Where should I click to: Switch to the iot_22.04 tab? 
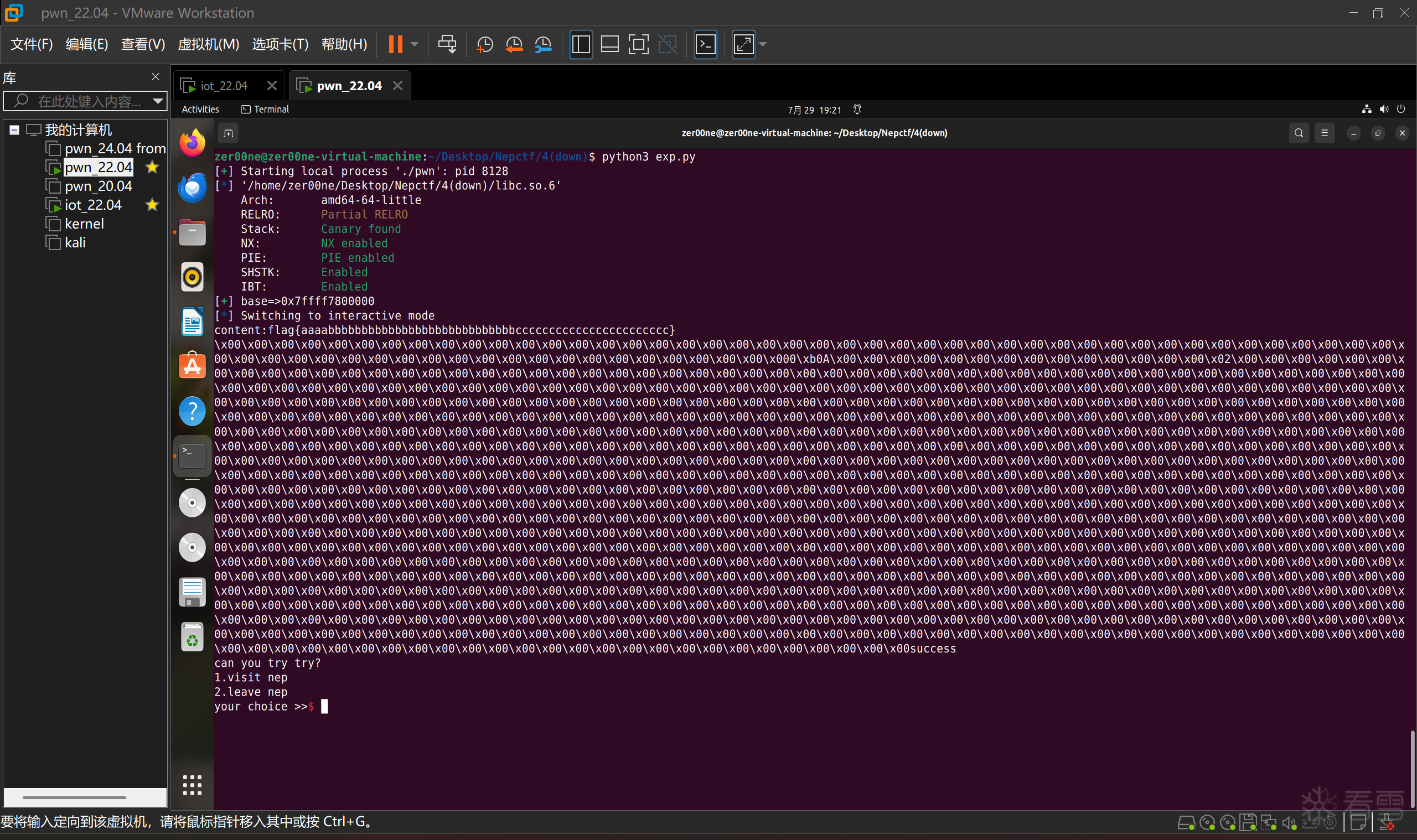pyautogui.click(x=224, y=86)
